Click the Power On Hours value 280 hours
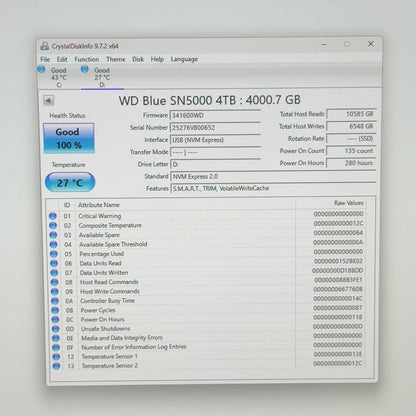 click(351, 163)
